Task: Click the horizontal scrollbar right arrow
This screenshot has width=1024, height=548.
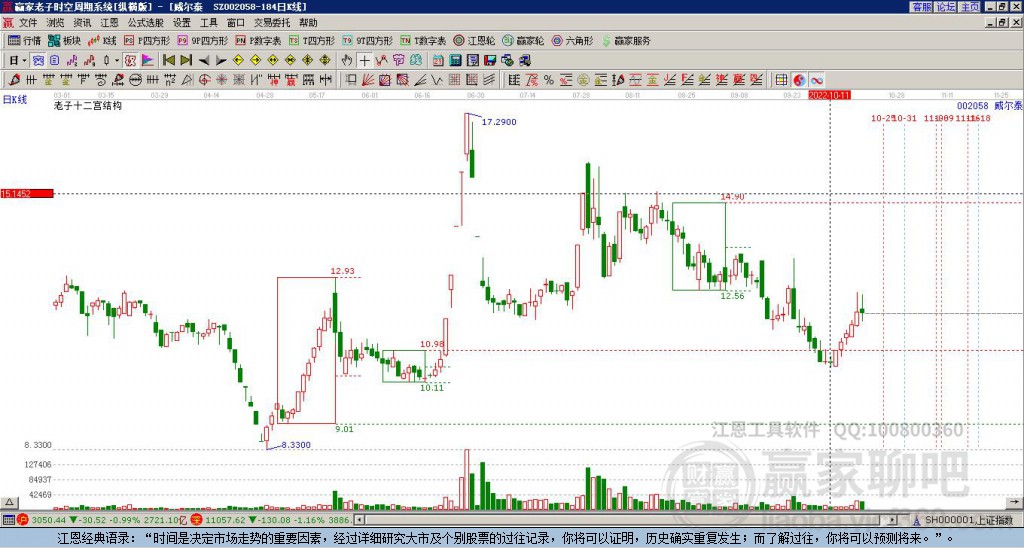Action: (x=893, y=520)
